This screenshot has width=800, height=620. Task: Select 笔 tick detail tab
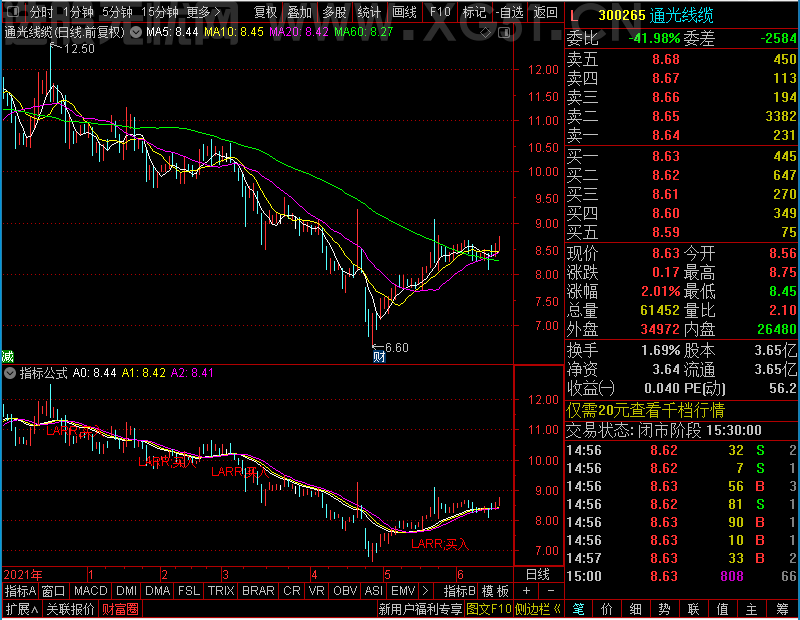pos(578,609)
